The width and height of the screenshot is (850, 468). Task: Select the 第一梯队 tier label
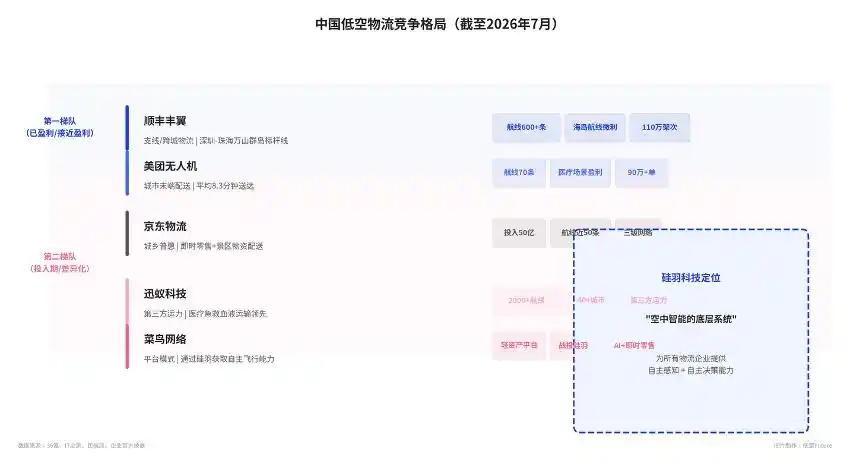[x=60, y=127]
